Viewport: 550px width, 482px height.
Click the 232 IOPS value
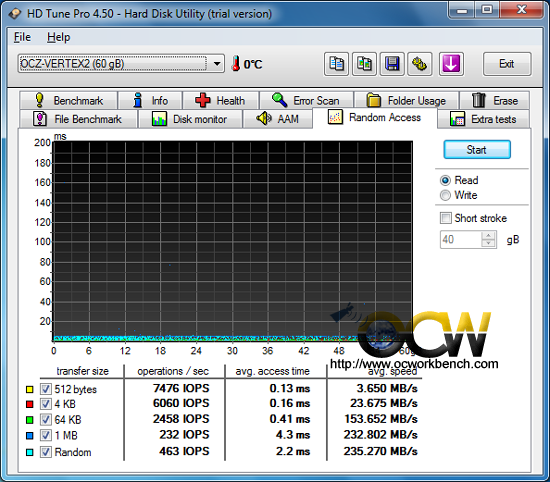coord(185,435)
